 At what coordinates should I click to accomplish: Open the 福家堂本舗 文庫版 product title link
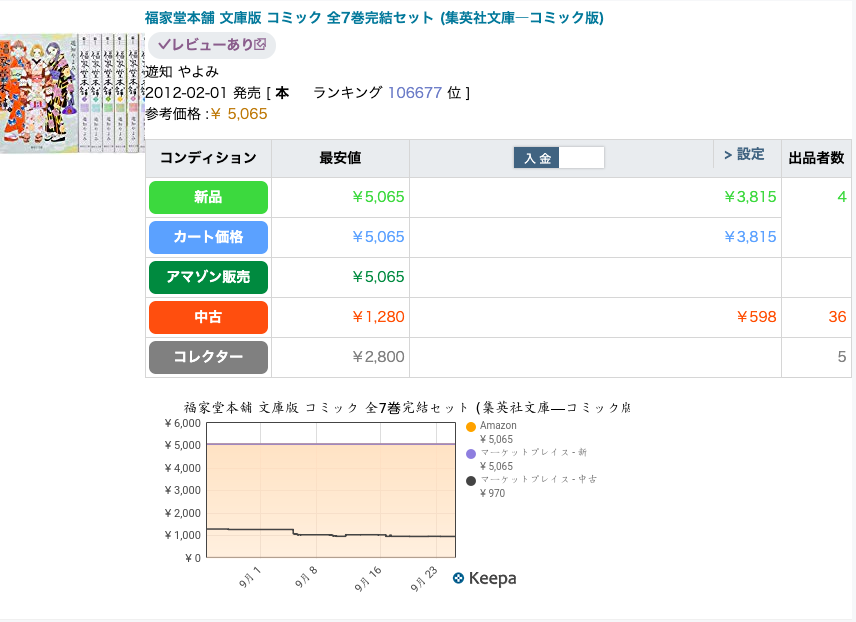[374, 18]
